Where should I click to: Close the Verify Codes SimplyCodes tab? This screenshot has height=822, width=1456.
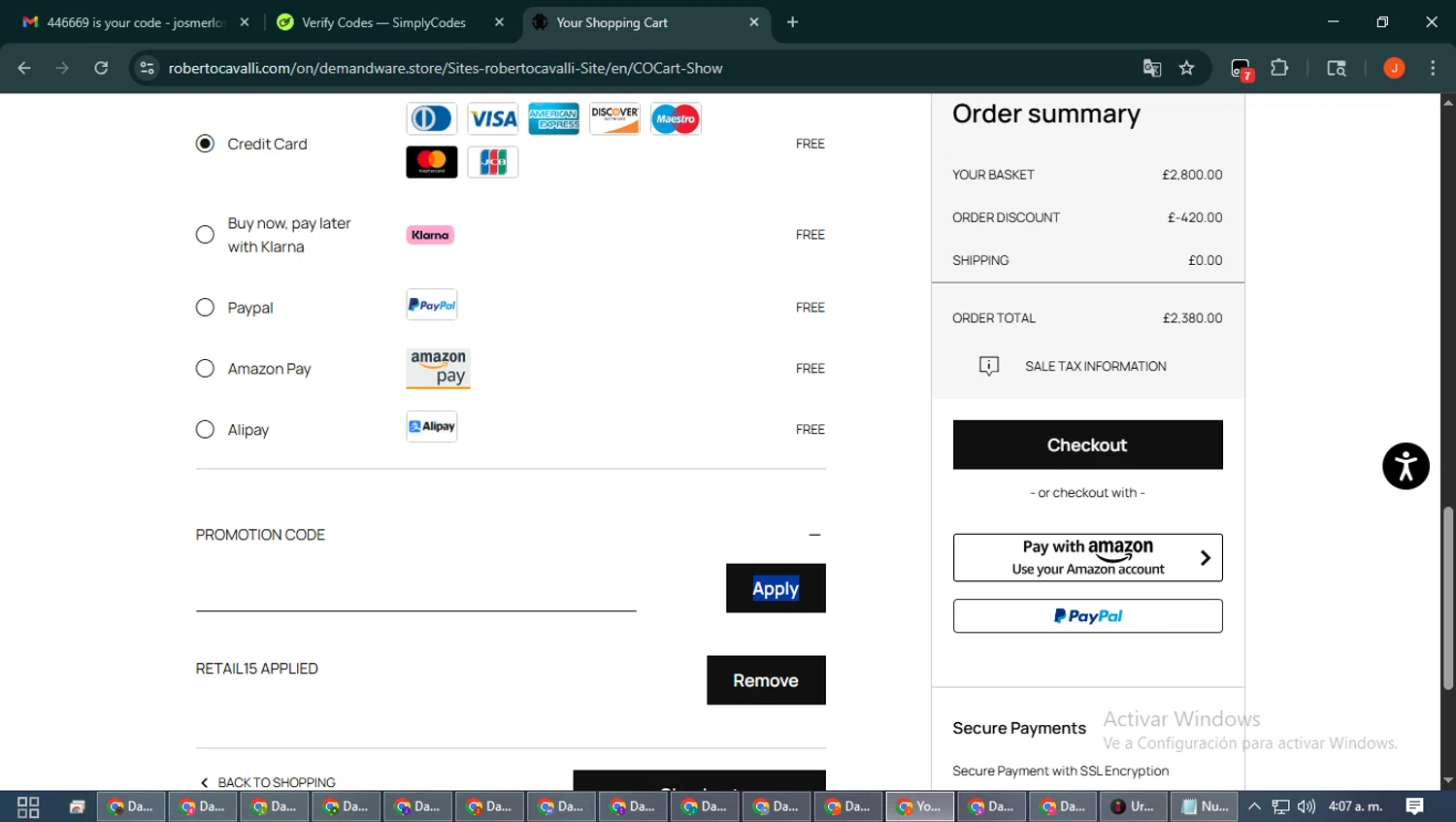coord(499,22)
